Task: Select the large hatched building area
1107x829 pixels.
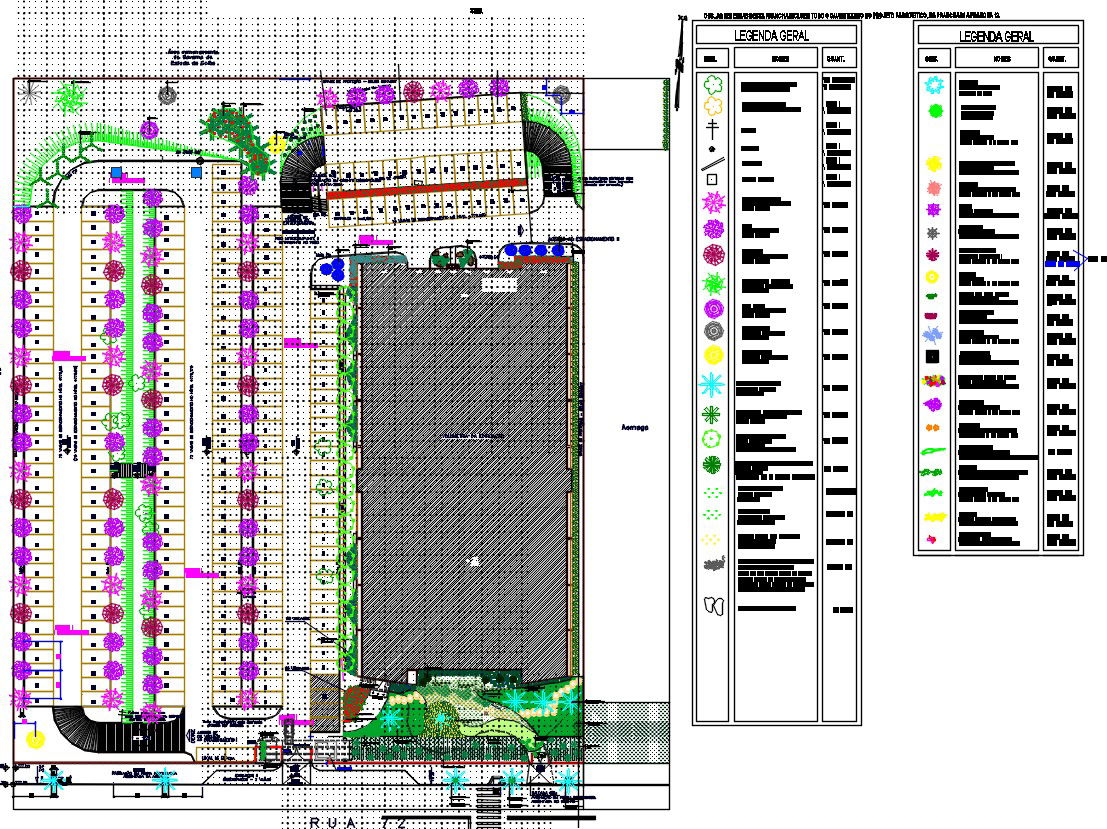Action: (460, 460)
